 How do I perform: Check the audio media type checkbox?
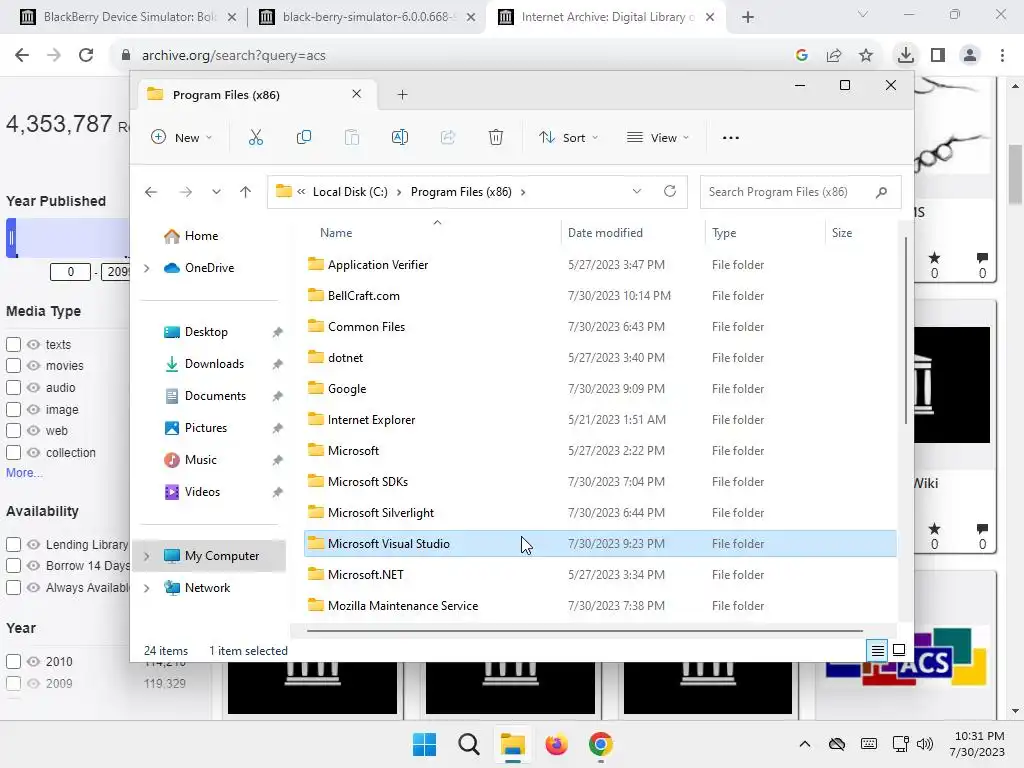pos(13,387)
